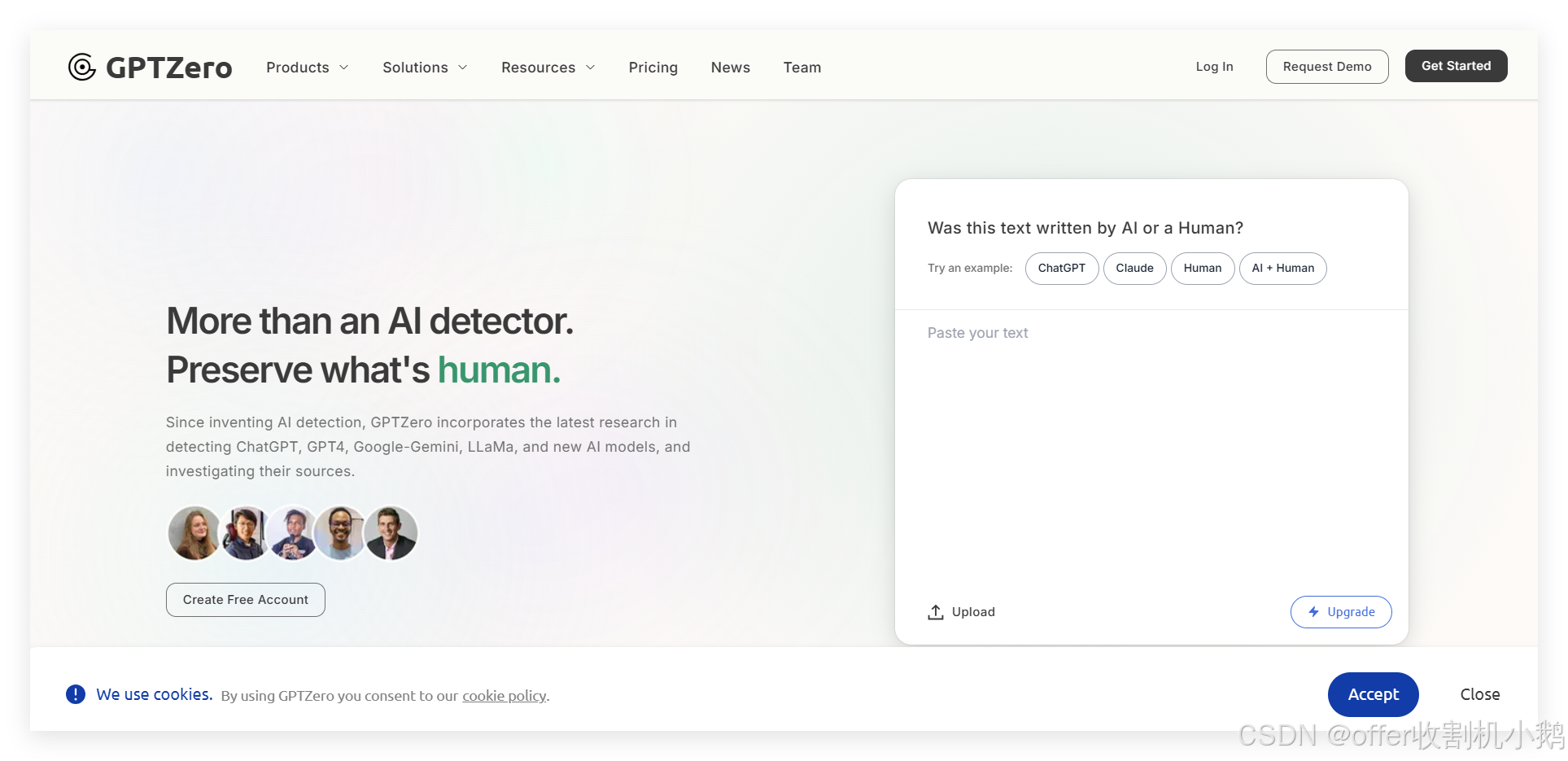1568x761 pixels.
Task: Expand the Products dropdown chevron
Action: point(344,68)
